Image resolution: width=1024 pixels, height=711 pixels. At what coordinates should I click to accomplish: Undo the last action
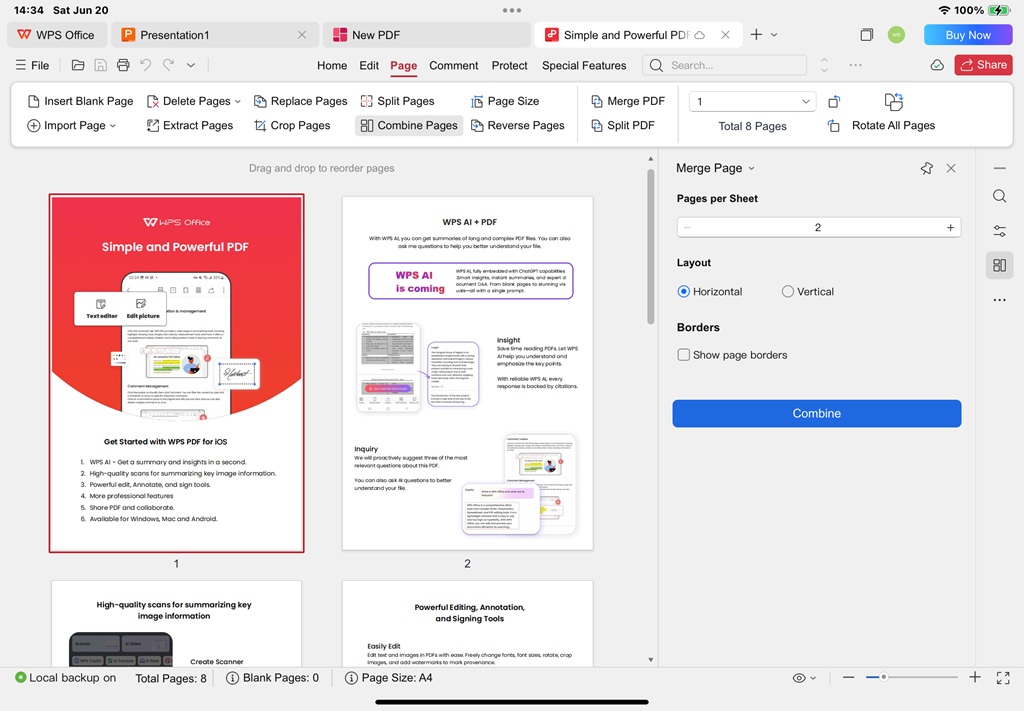[146, 65]
